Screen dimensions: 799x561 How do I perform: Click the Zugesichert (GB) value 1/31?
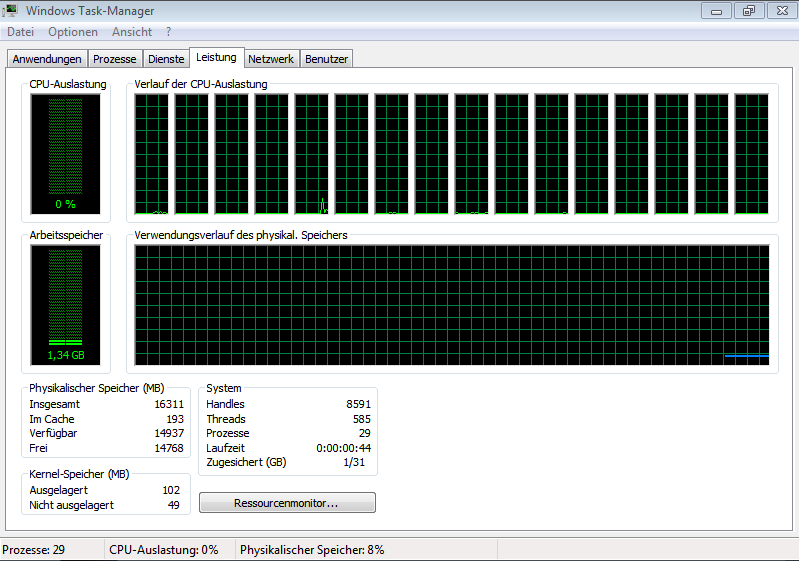(x=354, y=462)
